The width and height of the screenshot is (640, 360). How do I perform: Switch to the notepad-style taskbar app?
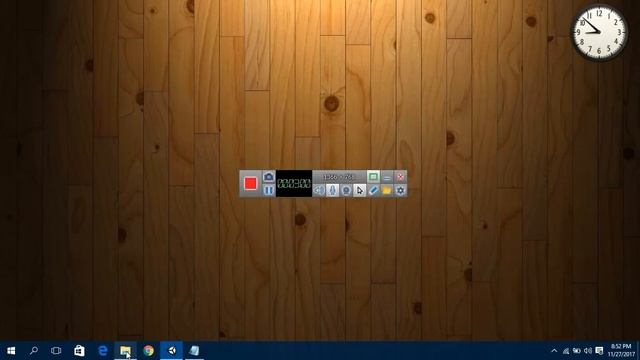pos(194,351)
